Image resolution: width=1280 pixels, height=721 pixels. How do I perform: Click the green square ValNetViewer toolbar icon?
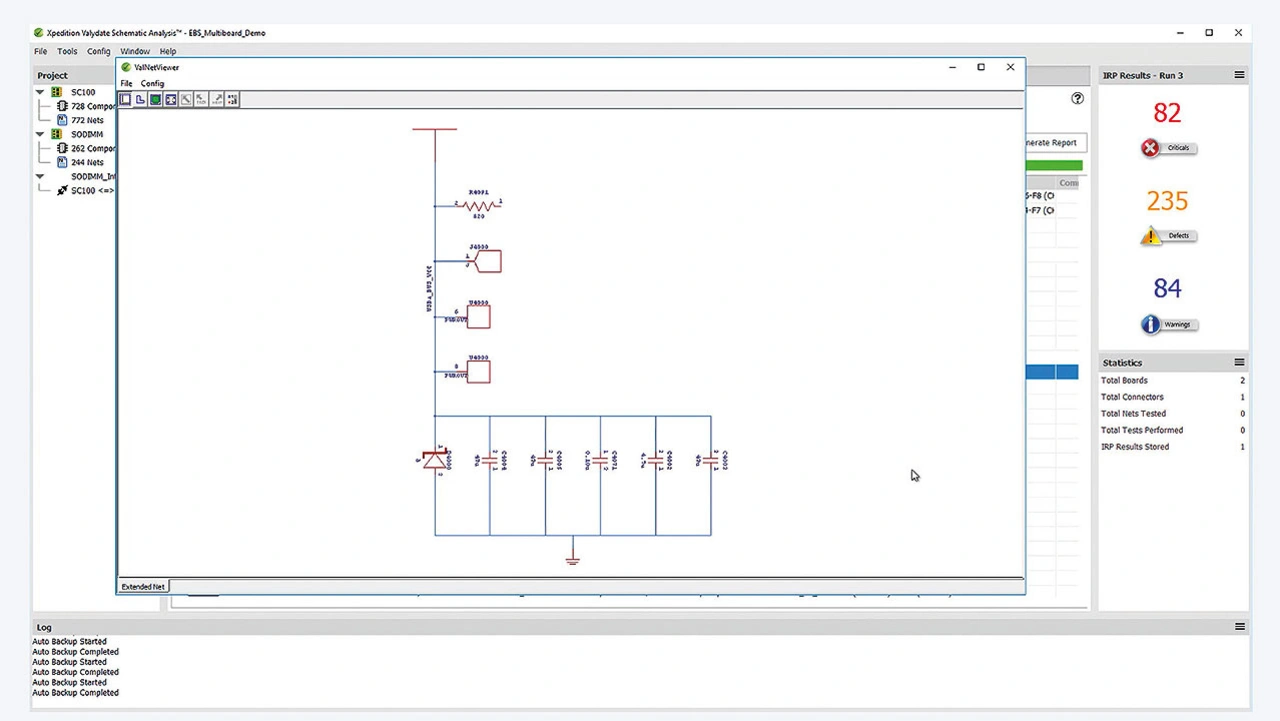point(156,99)
